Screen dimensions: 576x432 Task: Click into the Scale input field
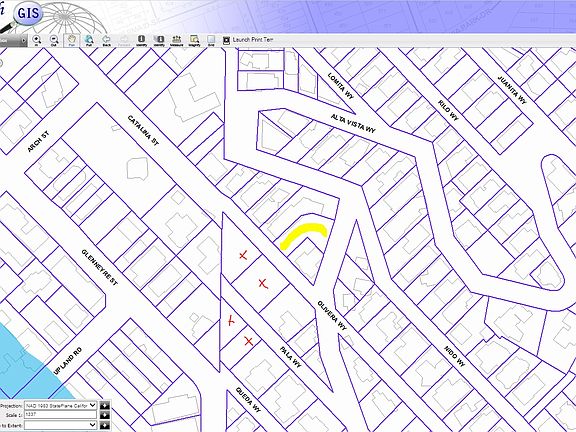coord(61,415)
